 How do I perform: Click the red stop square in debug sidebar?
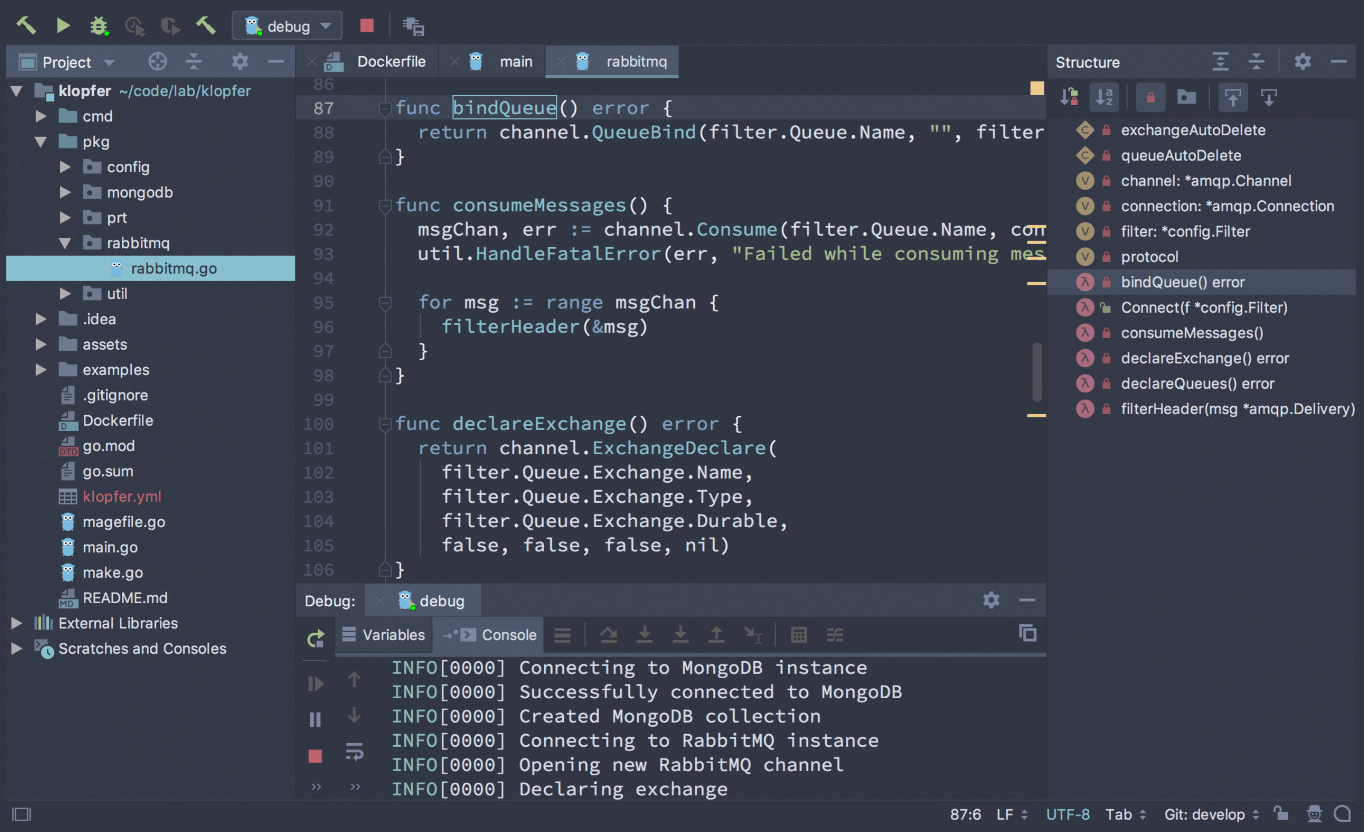[316, 756]
